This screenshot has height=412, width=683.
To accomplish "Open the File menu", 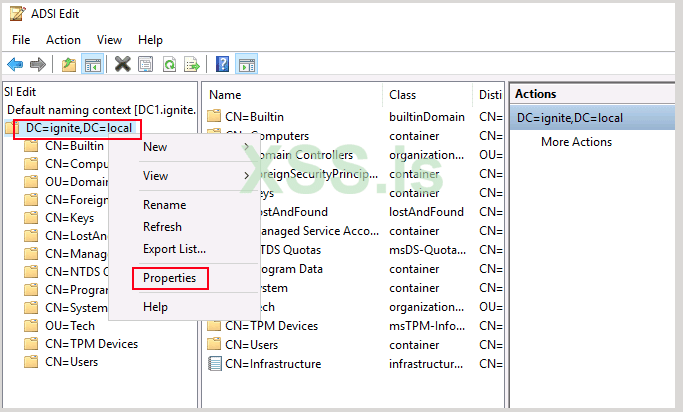I will [21, 40].
